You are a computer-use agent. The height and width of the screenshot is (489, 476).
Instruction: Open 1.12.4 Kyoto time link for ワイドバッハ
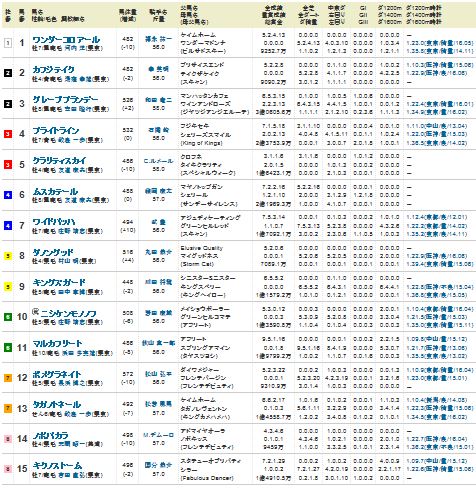[437, 217]
